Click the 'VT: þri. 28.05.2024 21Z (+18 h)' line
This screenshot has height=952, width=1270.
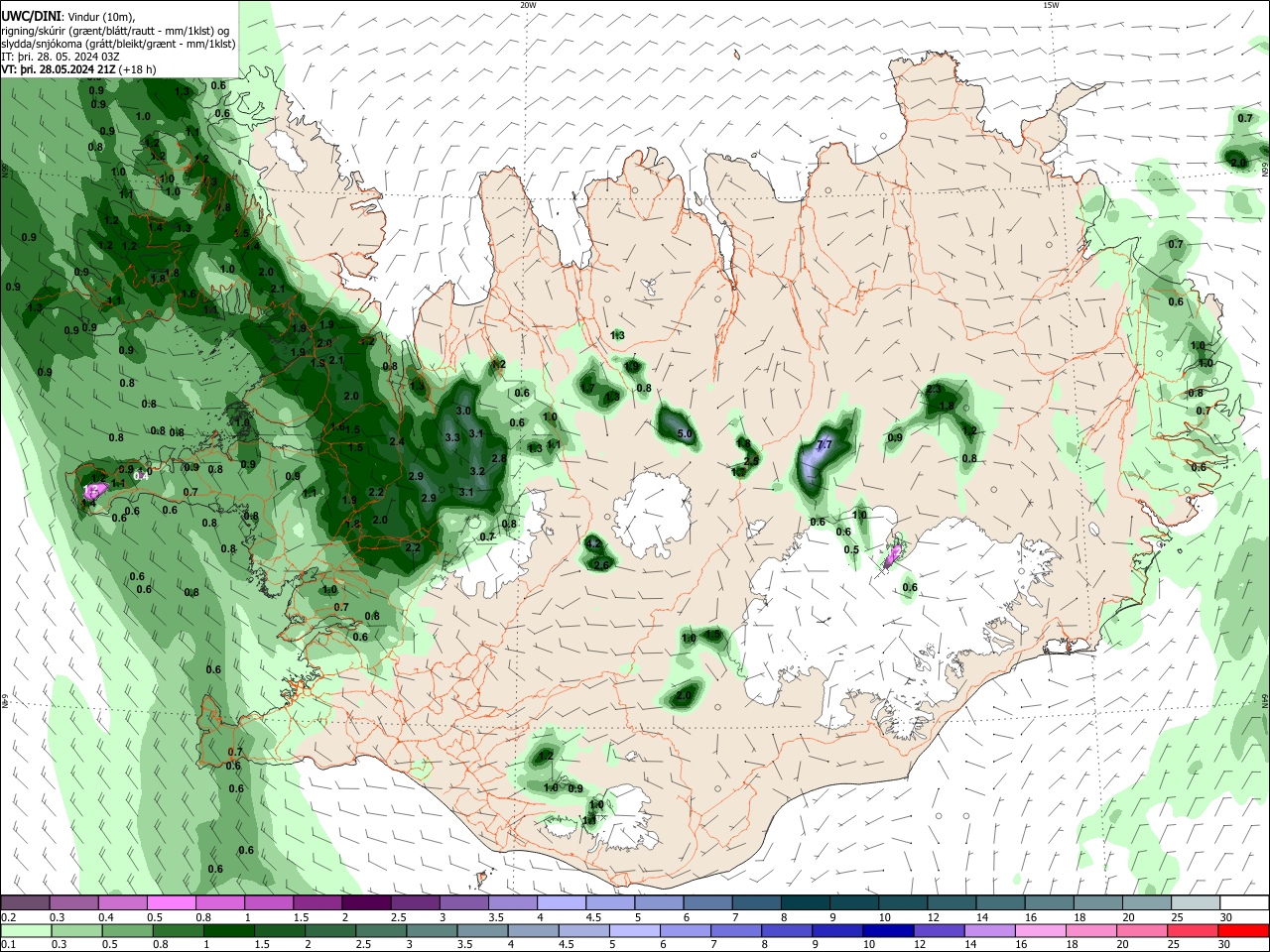point(78,69)
